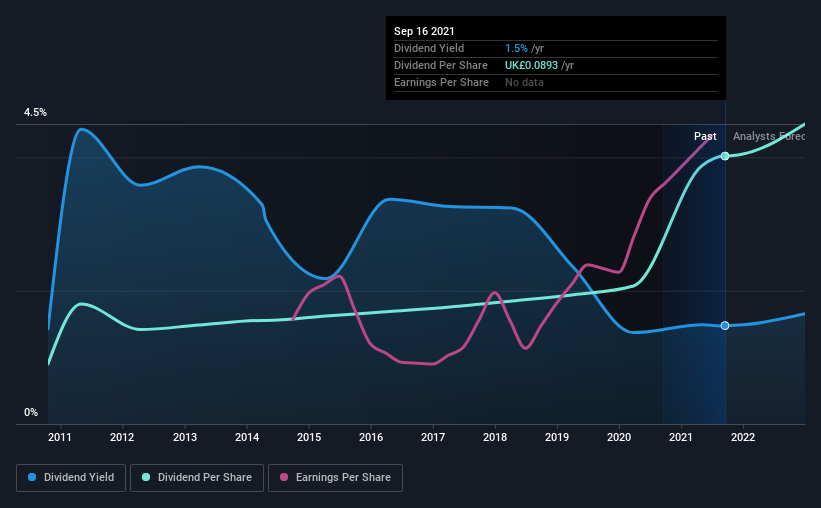
Task: Click the Past section label
Action: coord(705,136)
